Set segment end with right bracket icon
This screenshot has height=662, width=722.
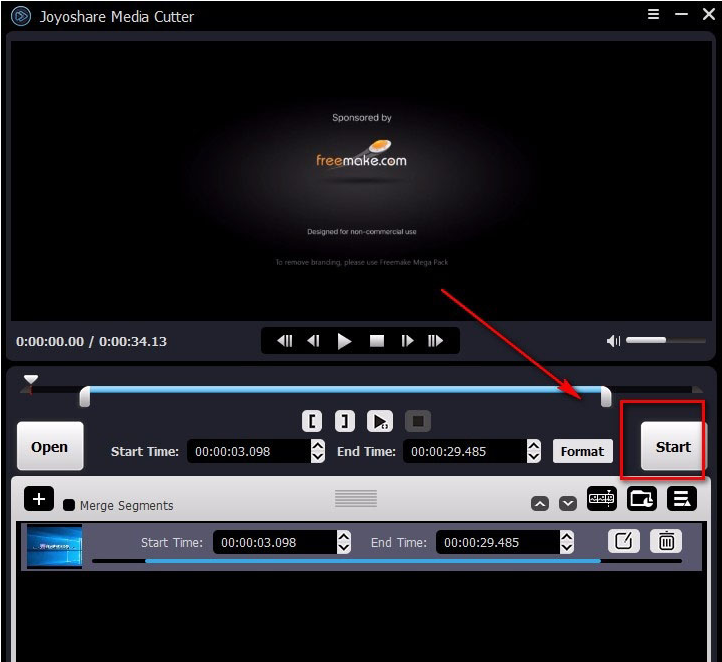(x=342, y=421)
